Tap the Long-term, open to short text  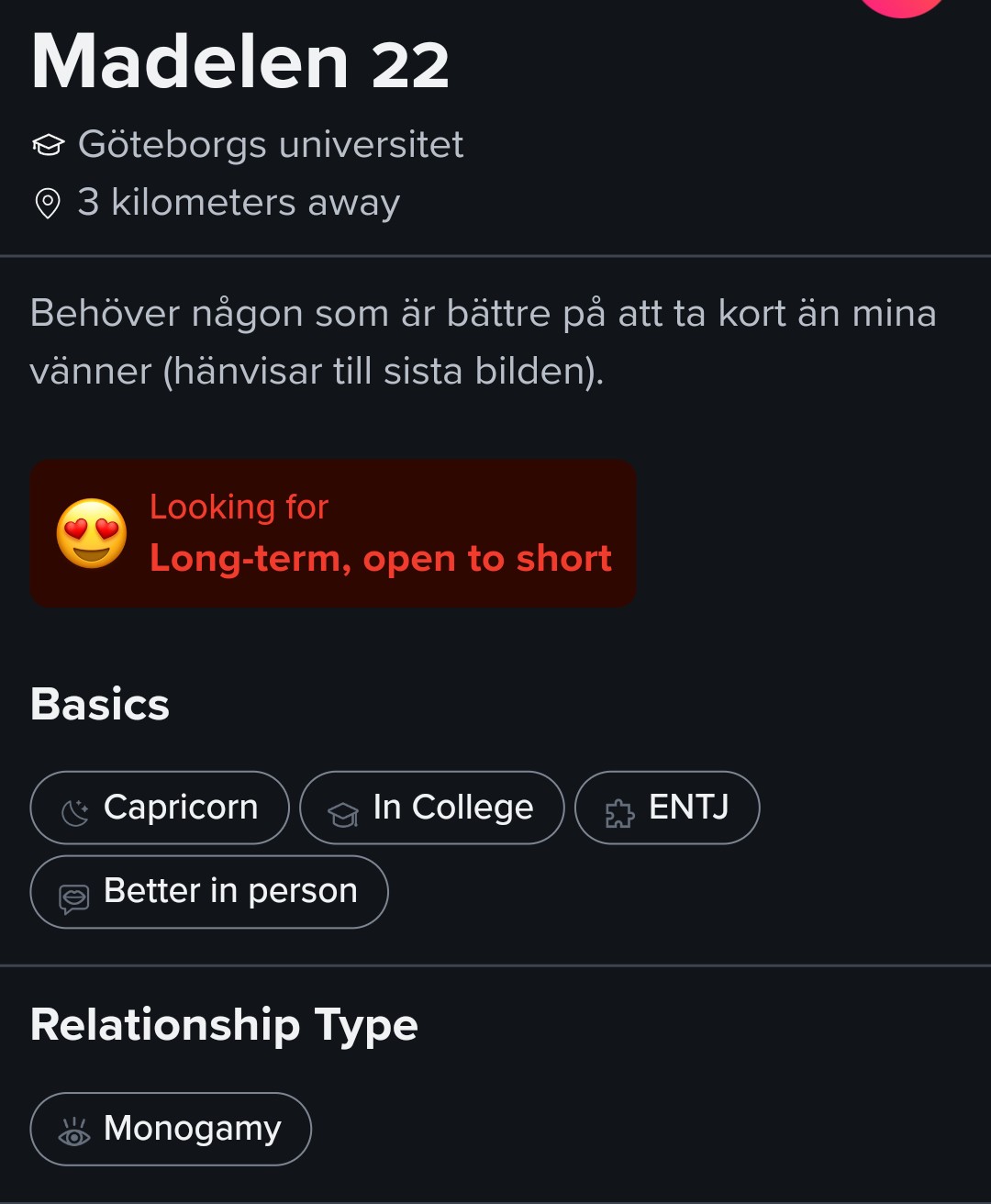pyautogui.click(x=380, y=558)
